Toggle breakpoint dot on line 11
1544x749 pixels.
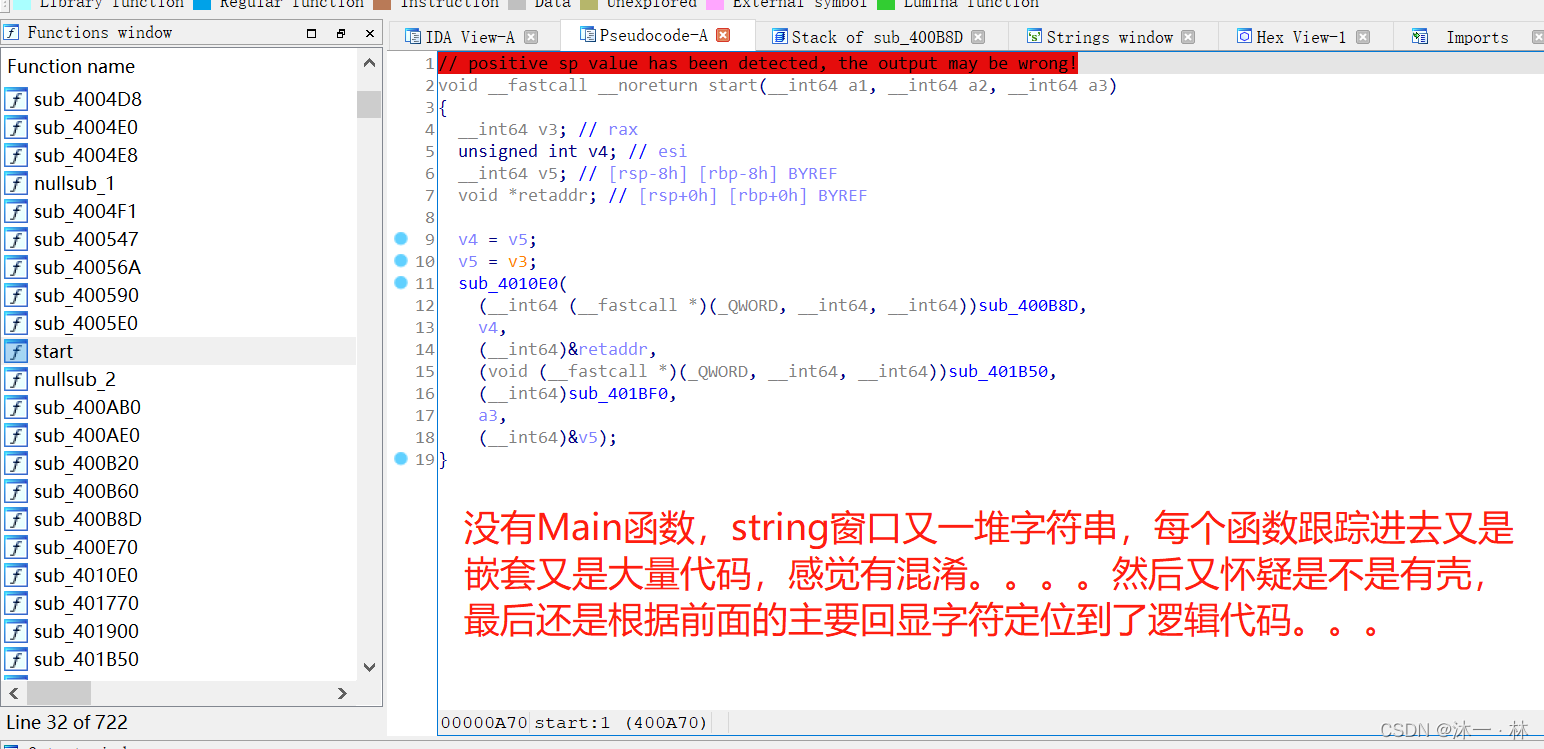(401, 282)
